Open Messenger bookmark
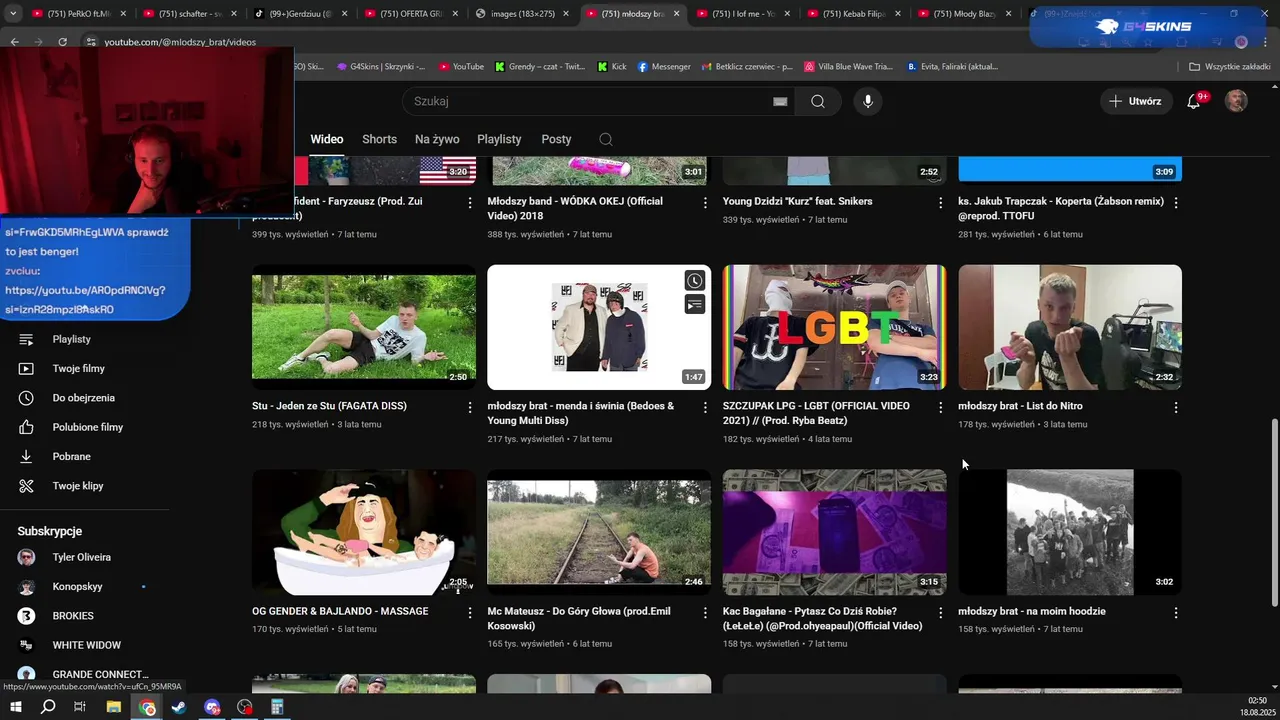 click(663, 66)
